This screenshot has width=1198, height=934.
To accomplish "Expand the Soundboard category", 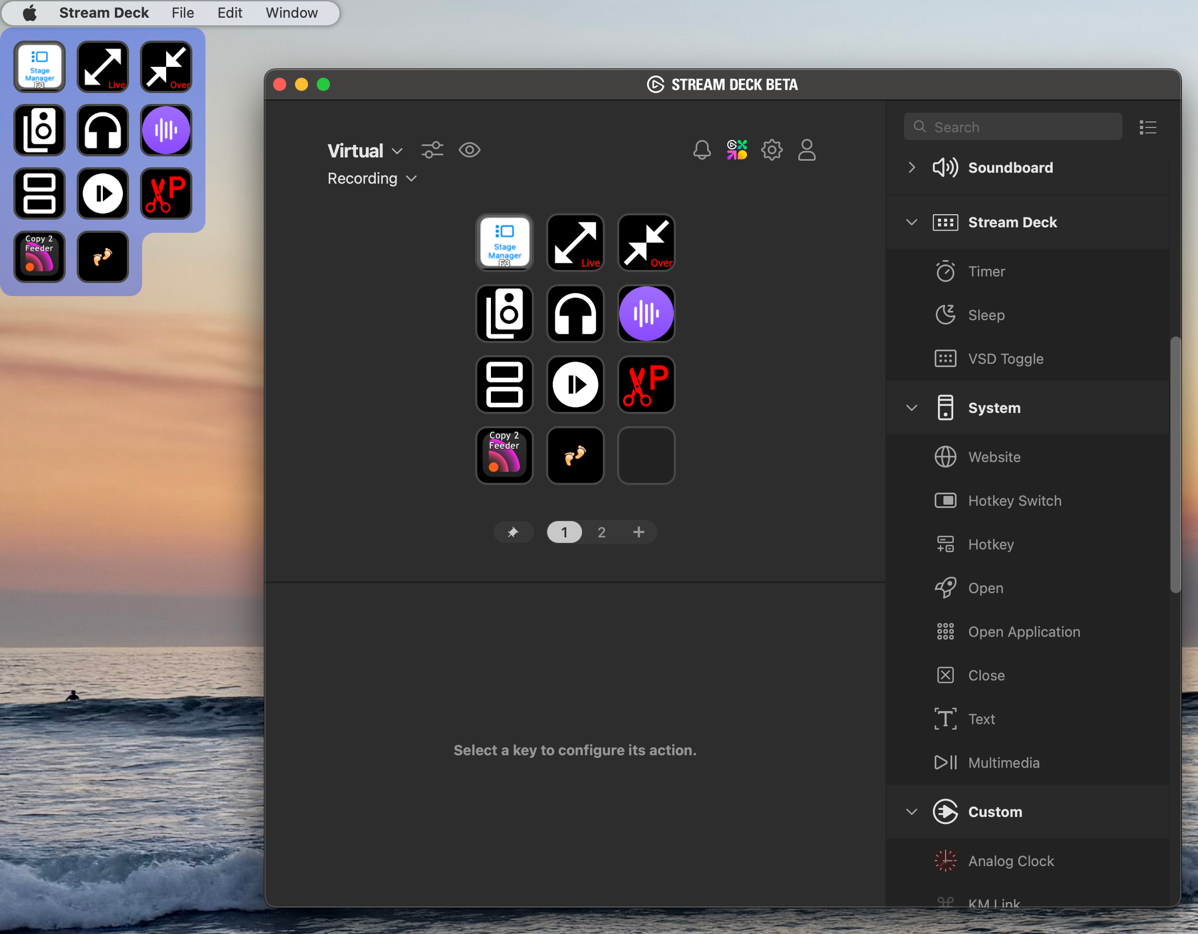I will 911,167.
